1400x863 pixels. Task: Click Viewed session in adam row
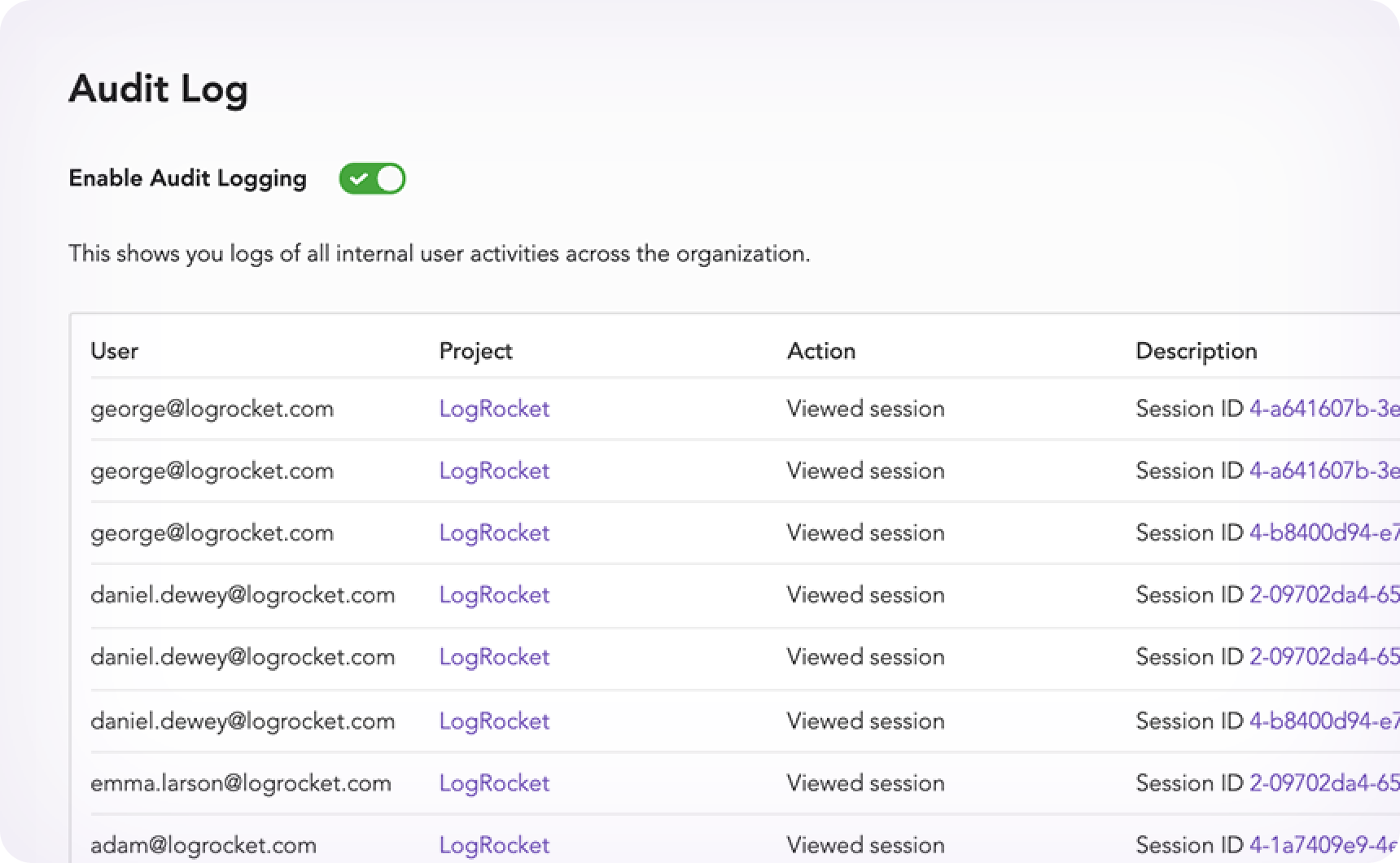tap(865, 845)
